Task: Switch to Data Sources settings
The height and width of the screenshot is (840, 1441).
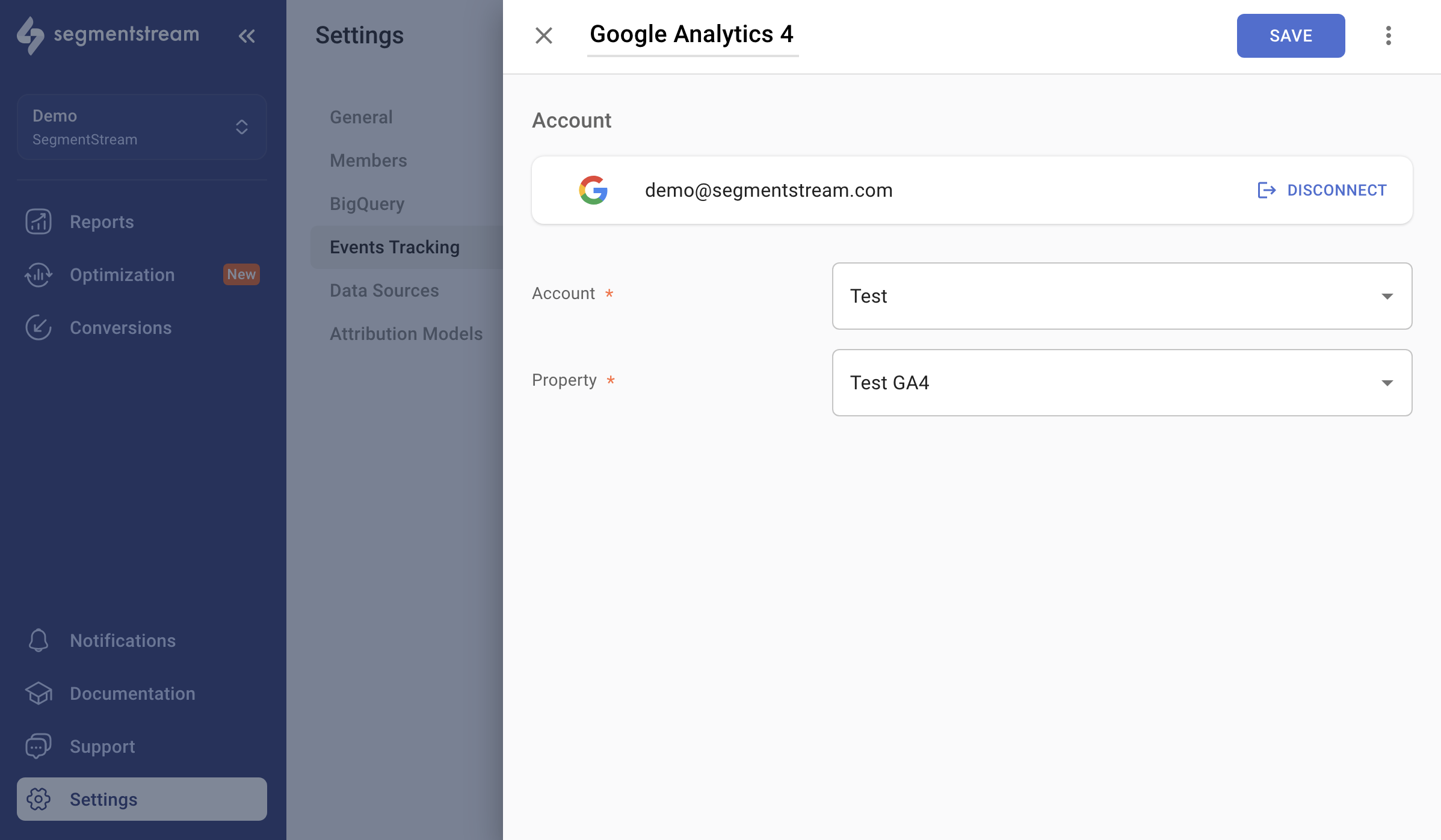Action: [384, 291]
